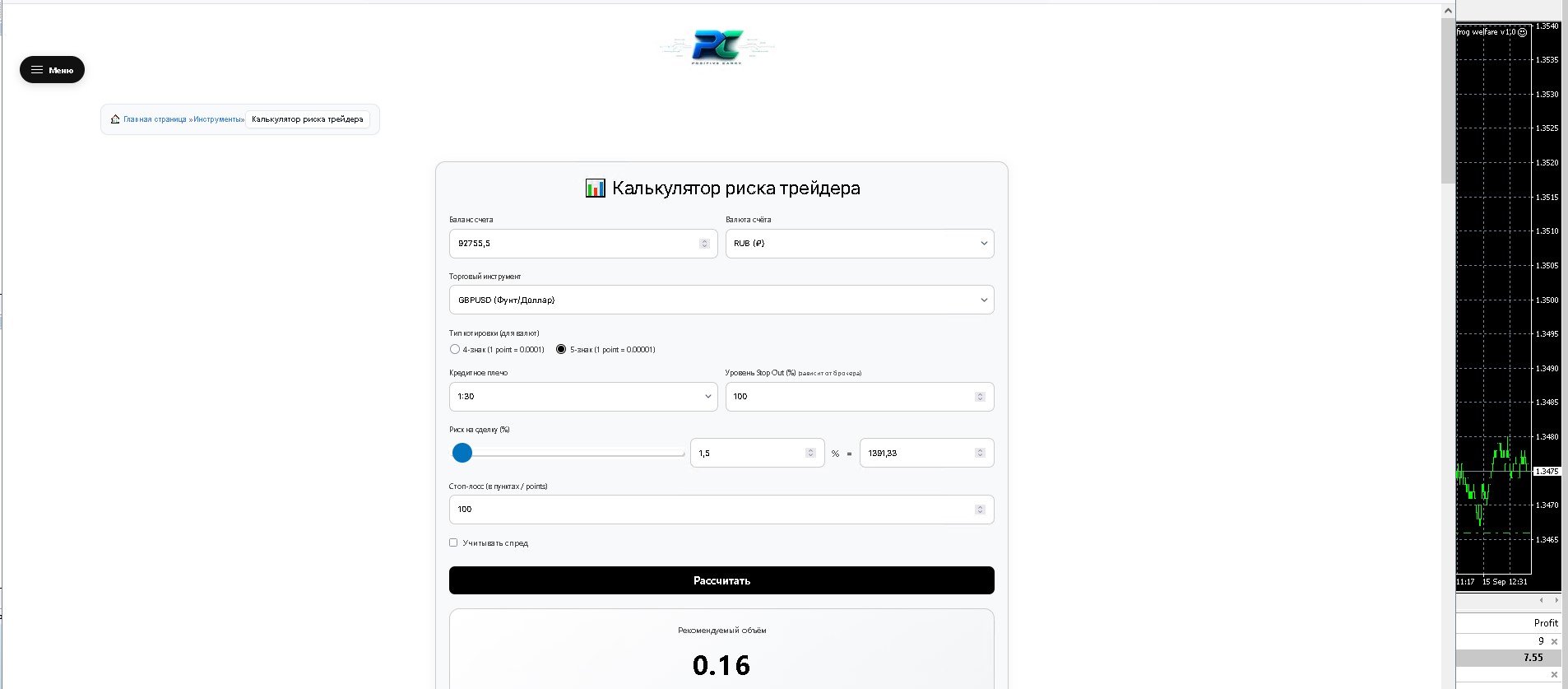The width and height of the screenshot is (1568, 689).
Task: Click the Баланс счета spinner arrows
Action: click(704, 244)
